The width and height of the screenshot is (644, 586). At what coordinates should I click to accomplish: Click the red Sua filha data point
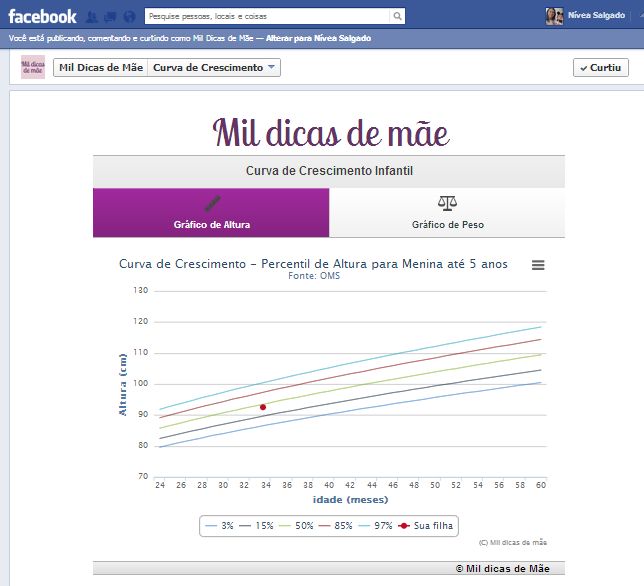(263, 407)
